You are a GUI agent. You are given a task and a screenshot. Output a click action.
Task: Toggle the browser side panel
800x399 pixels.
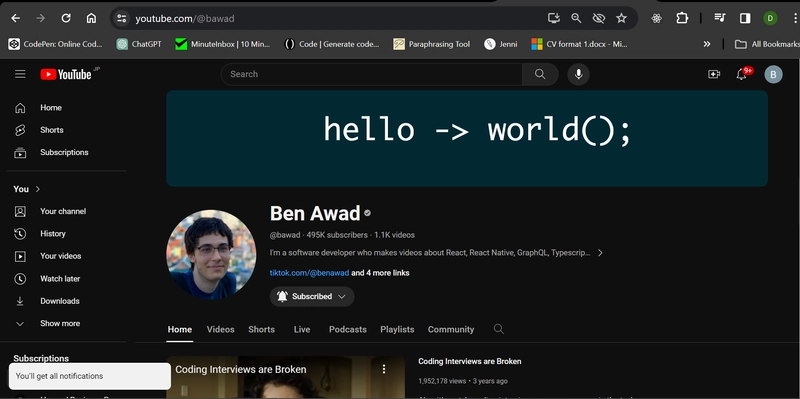click(745, 18)
